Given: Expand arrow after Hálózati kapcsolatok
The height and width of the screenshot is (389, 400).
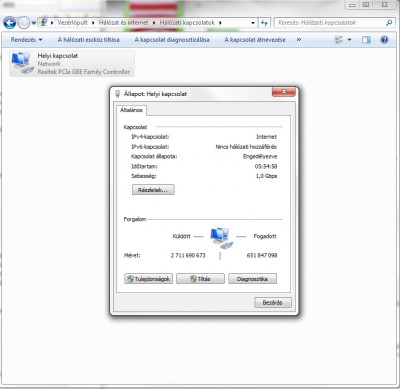Looking at the screenshot, I should pos(220,23).
